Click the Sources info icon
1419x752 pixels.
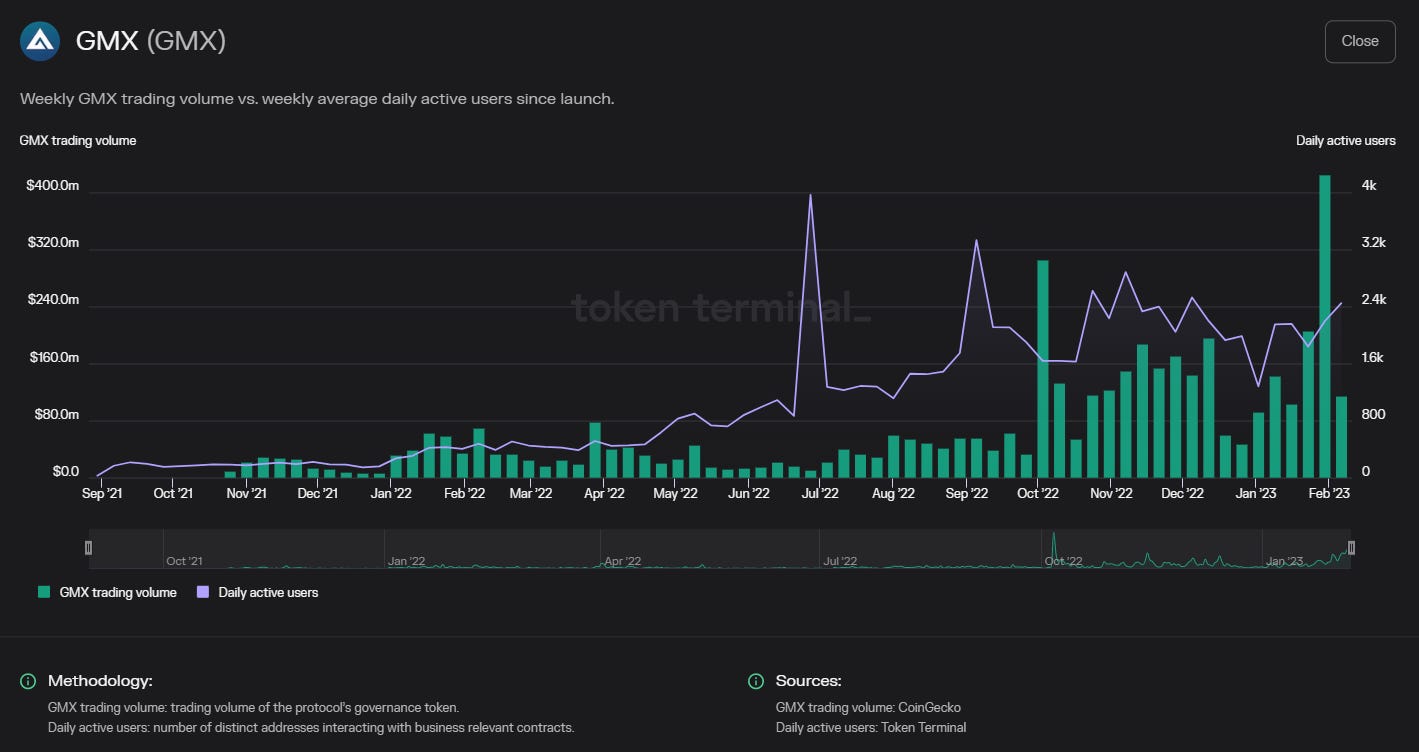click(756, 681)
